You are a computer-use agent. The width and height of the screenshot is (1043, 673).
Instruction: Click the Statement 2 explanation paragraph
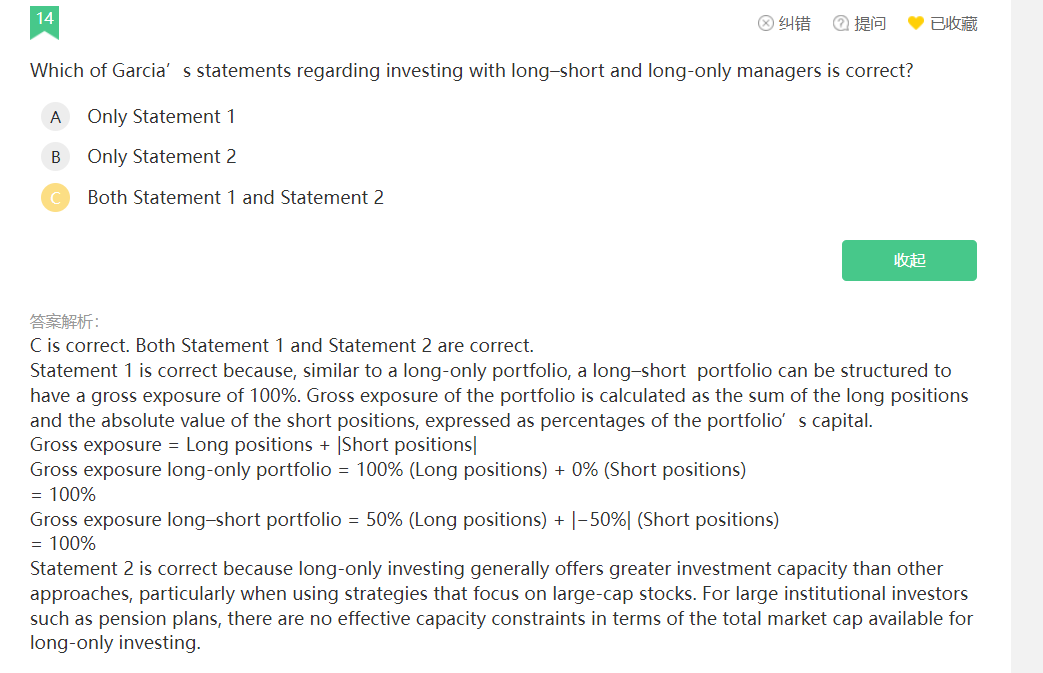tap(502, 606)
